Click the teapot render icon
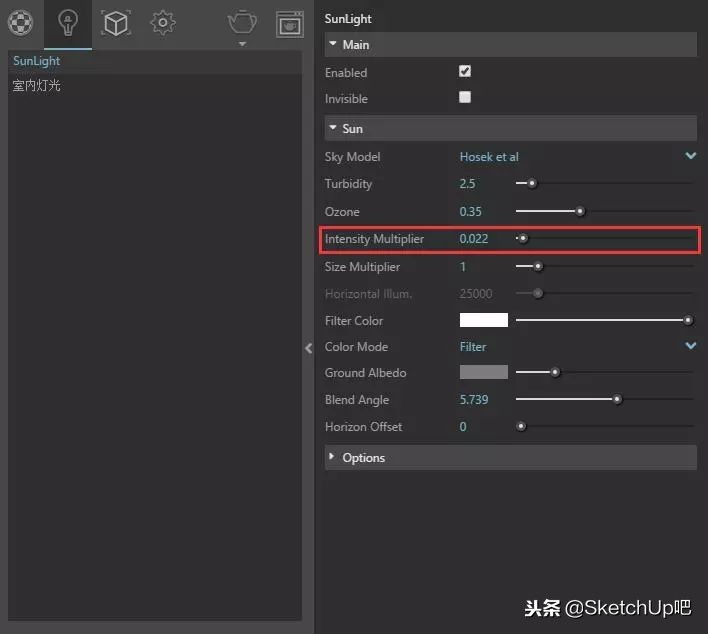The image size is (708, 634). [x=242, y=22]
